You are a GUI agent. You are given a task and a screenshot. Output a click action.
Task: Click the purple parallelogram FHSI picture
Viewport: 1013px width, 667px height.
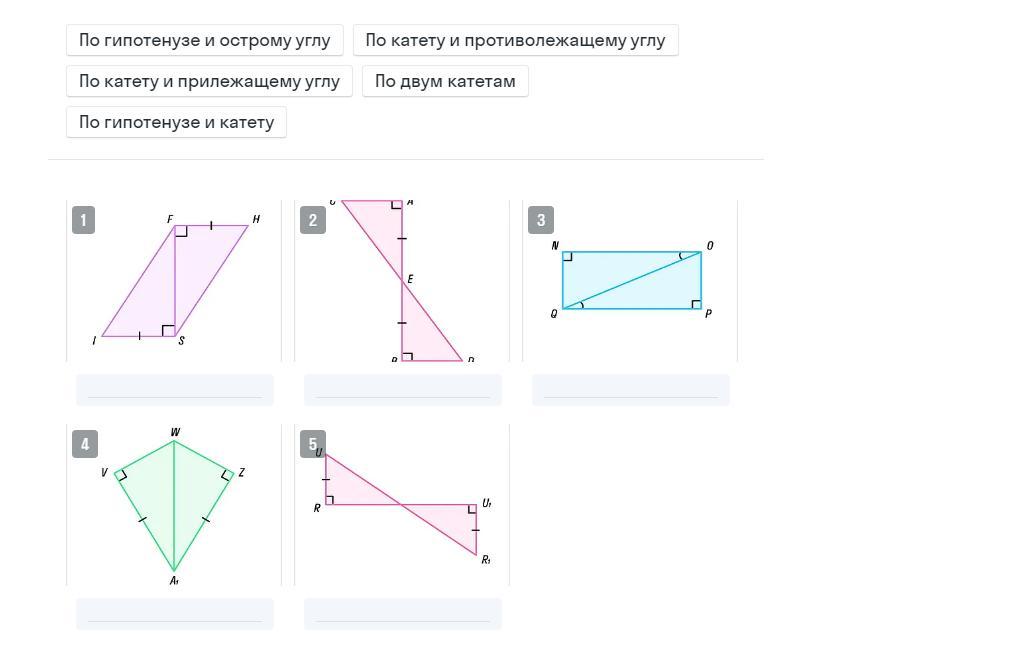click(175, 282)
